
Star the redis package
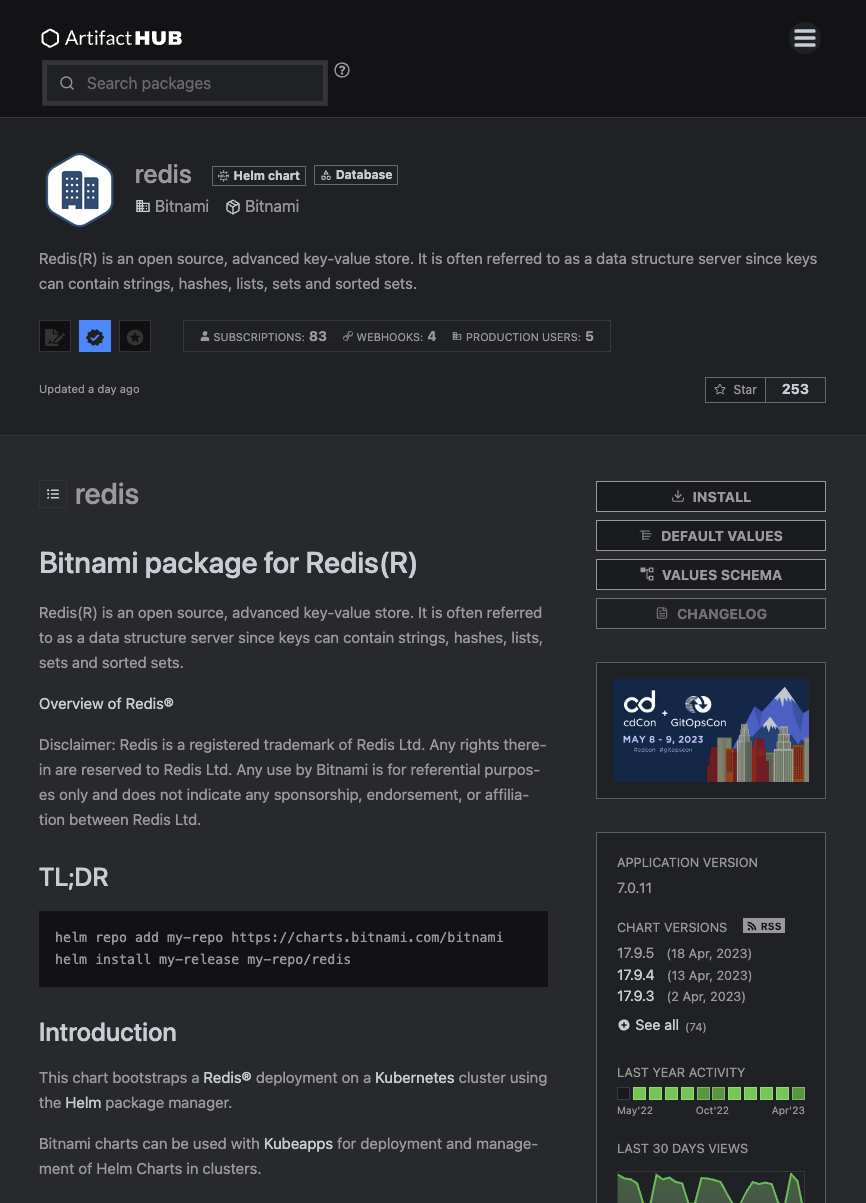tap(735, 389)
